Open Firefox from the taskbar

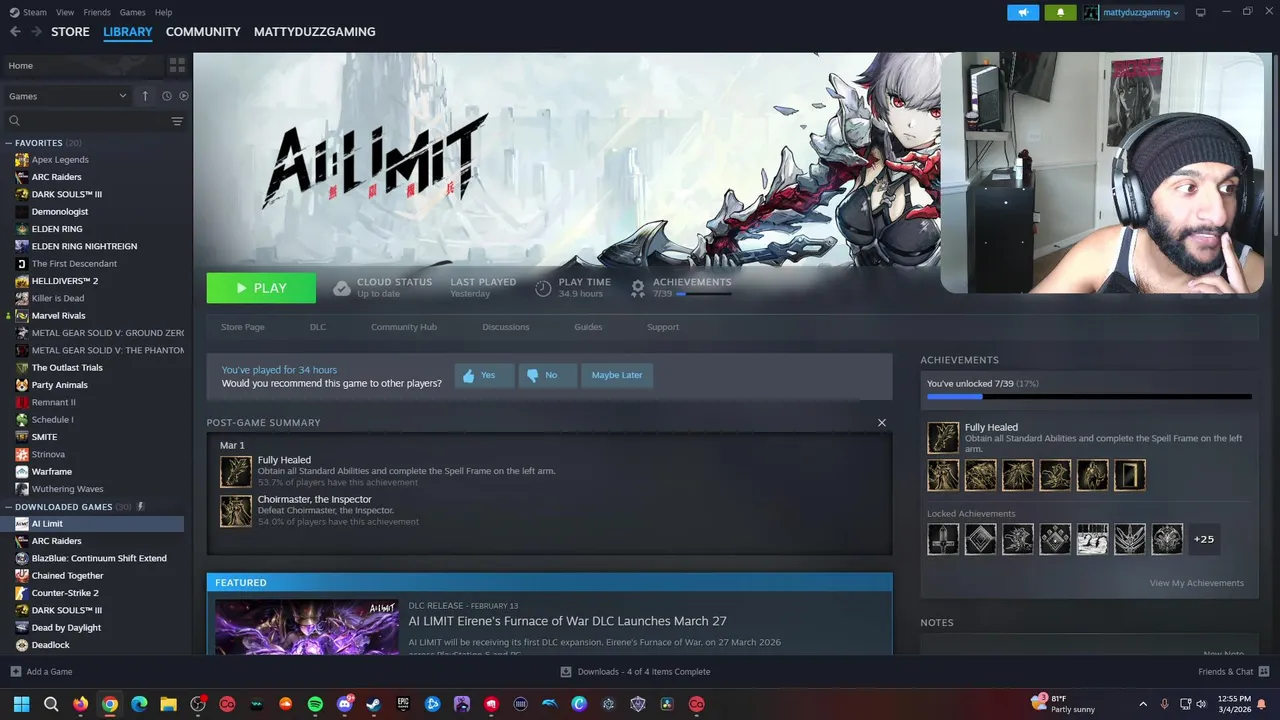(x=81, y=704)
